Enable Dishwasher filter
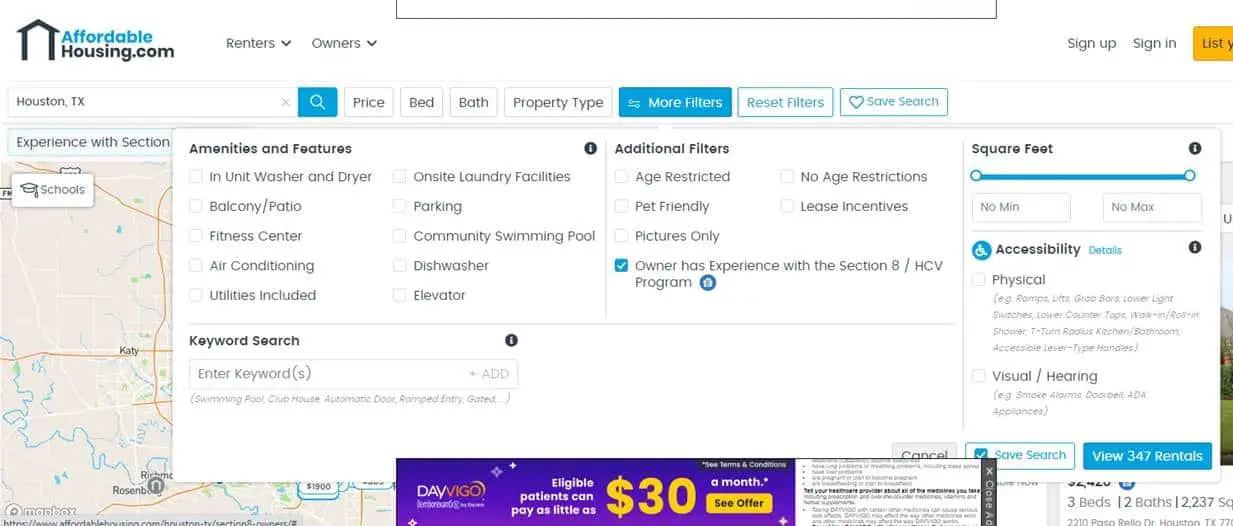Image resolution: width=1233 pixels, height=526 pixels. point(400,266)
